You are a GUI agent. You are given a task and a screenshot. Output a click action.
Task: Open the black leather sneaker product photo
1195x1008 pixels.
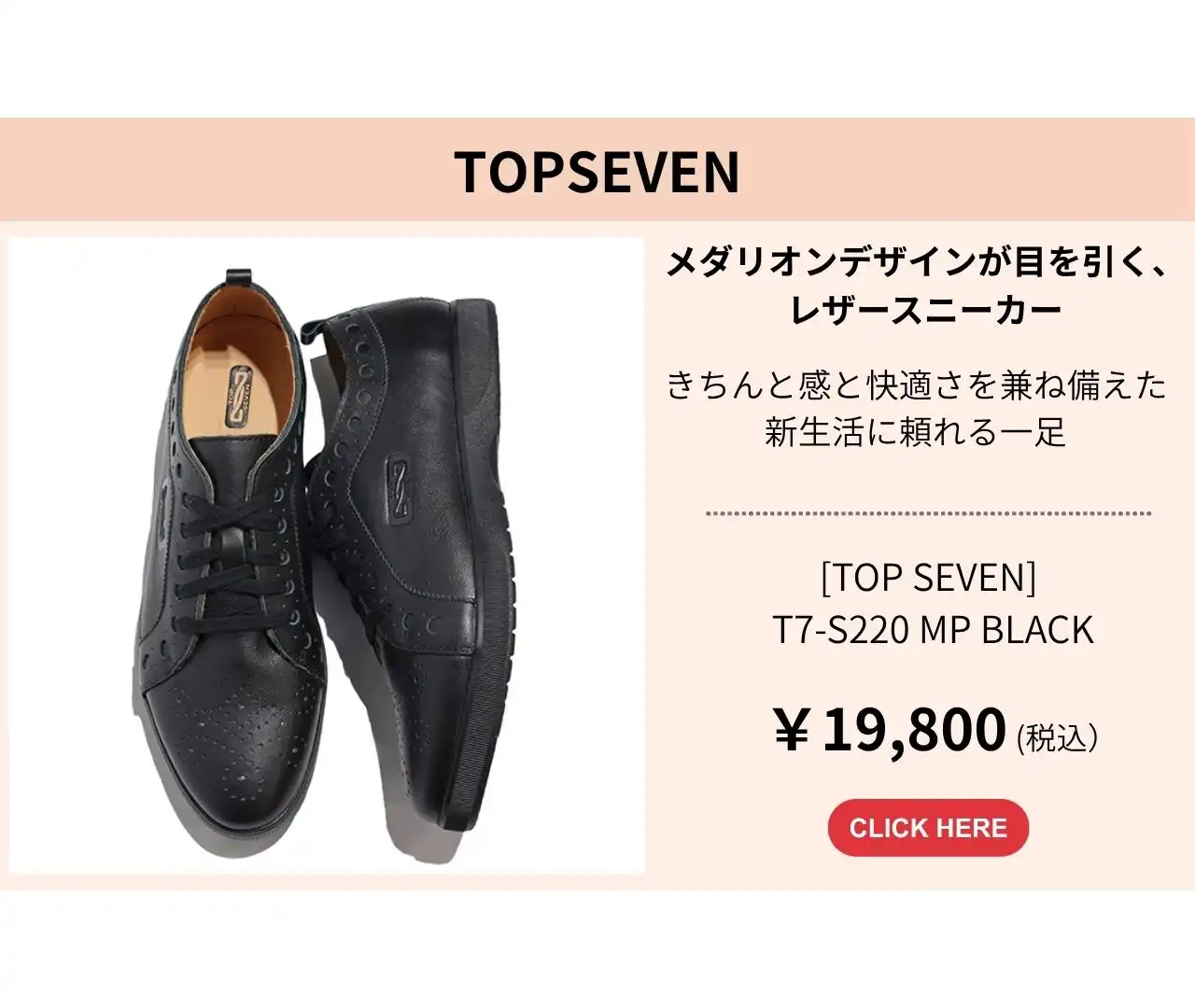[327, 555]
